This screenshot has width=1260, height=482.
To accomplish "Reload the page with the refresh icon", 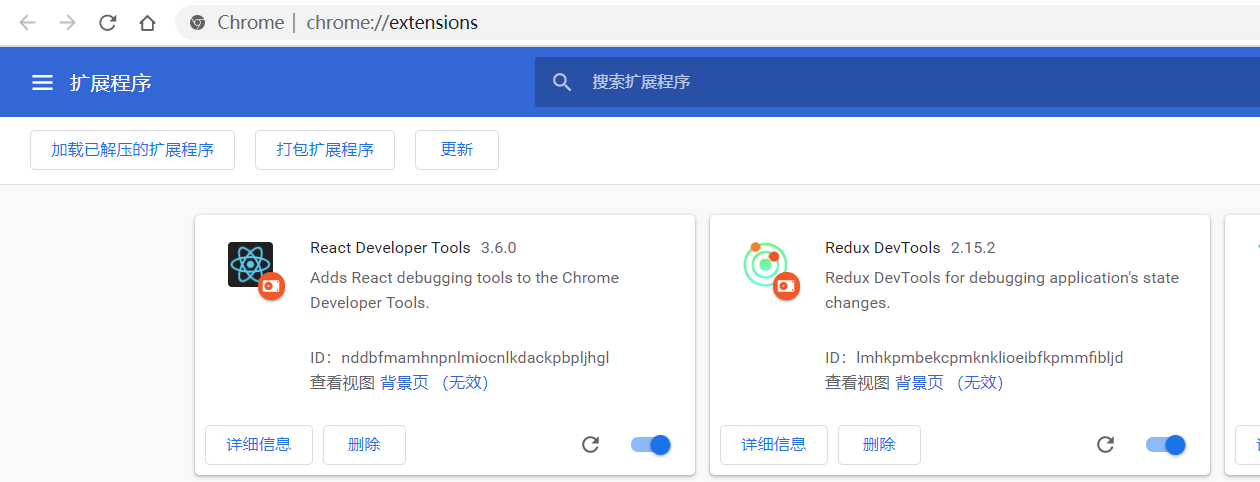I will [x=108, y=22].
